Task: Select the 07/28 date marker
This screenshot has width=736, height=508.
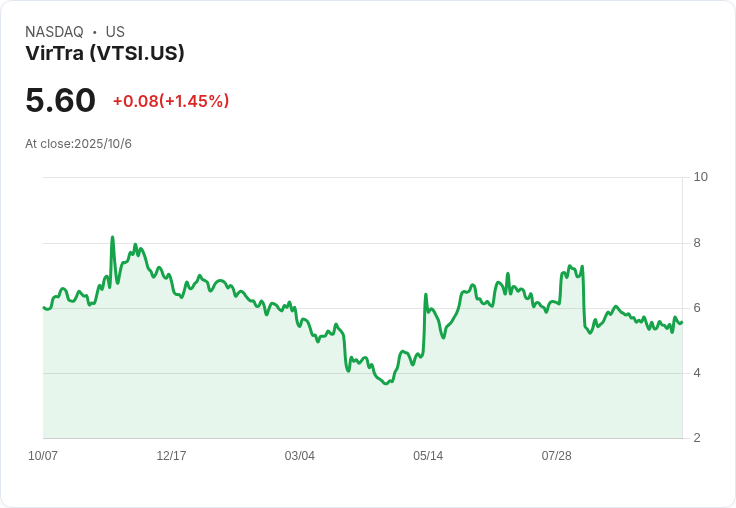Action: point(556,456)
